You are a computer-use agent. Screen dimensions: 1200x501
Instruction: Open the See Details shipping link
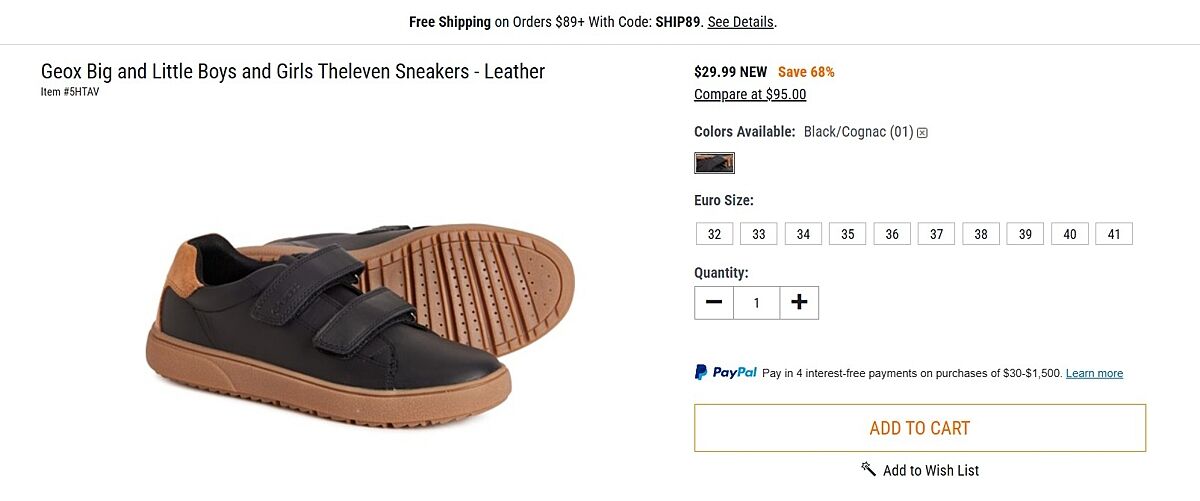point(740,22)
